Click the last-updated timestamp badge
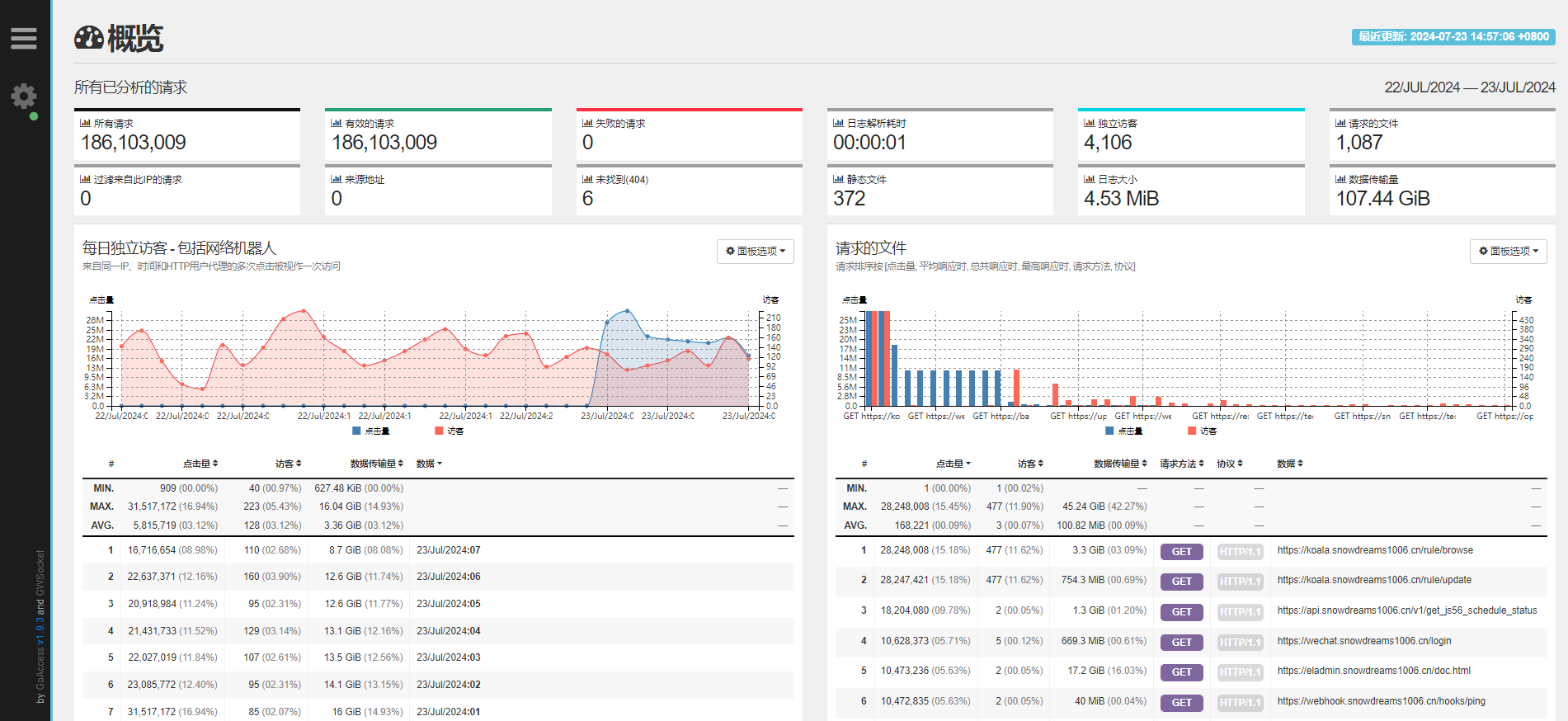Screen dimensions: 1568x721 [x=1453, y=37]
